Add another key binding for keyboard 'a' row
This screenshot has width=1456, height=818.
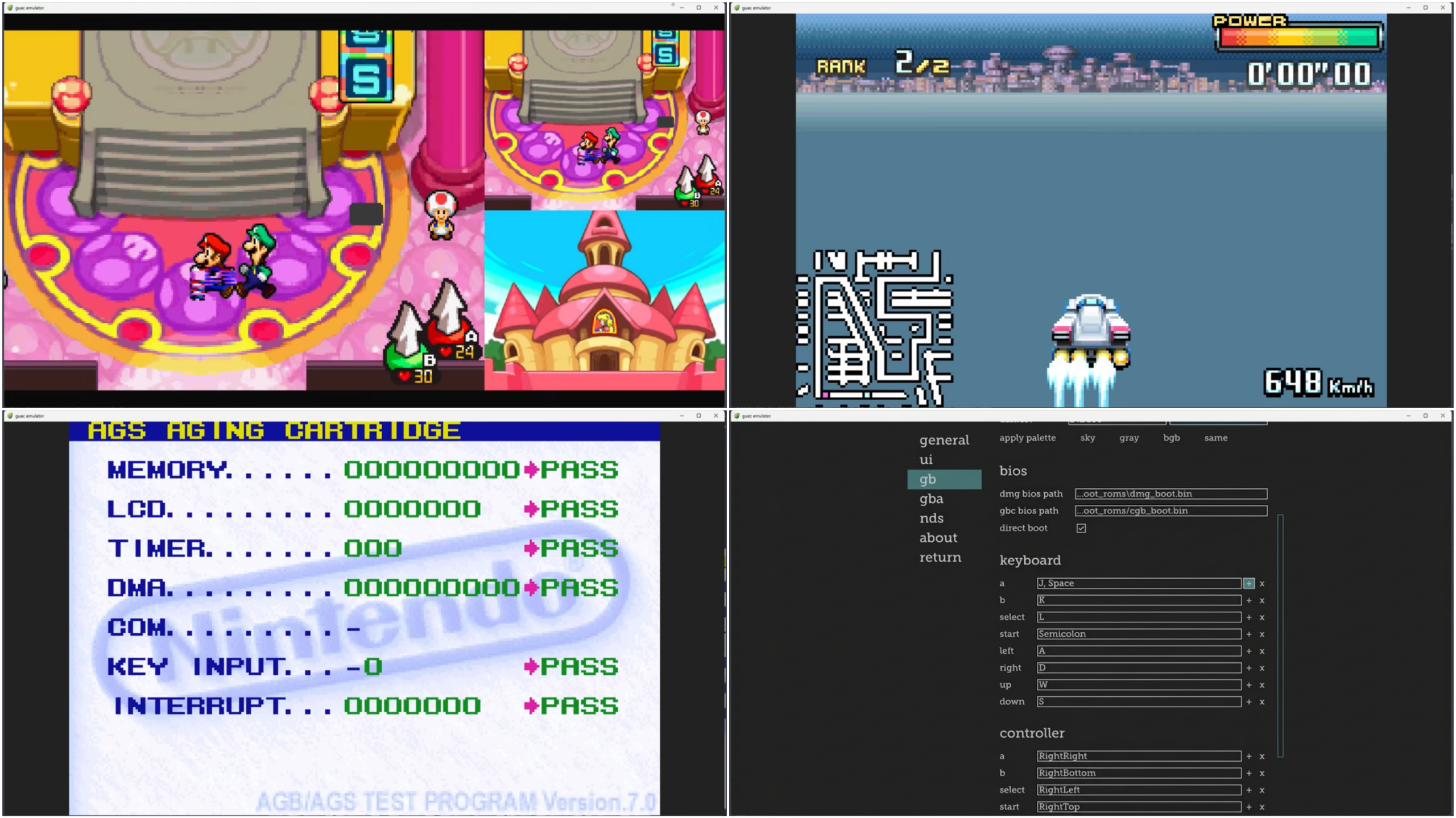1248,583
